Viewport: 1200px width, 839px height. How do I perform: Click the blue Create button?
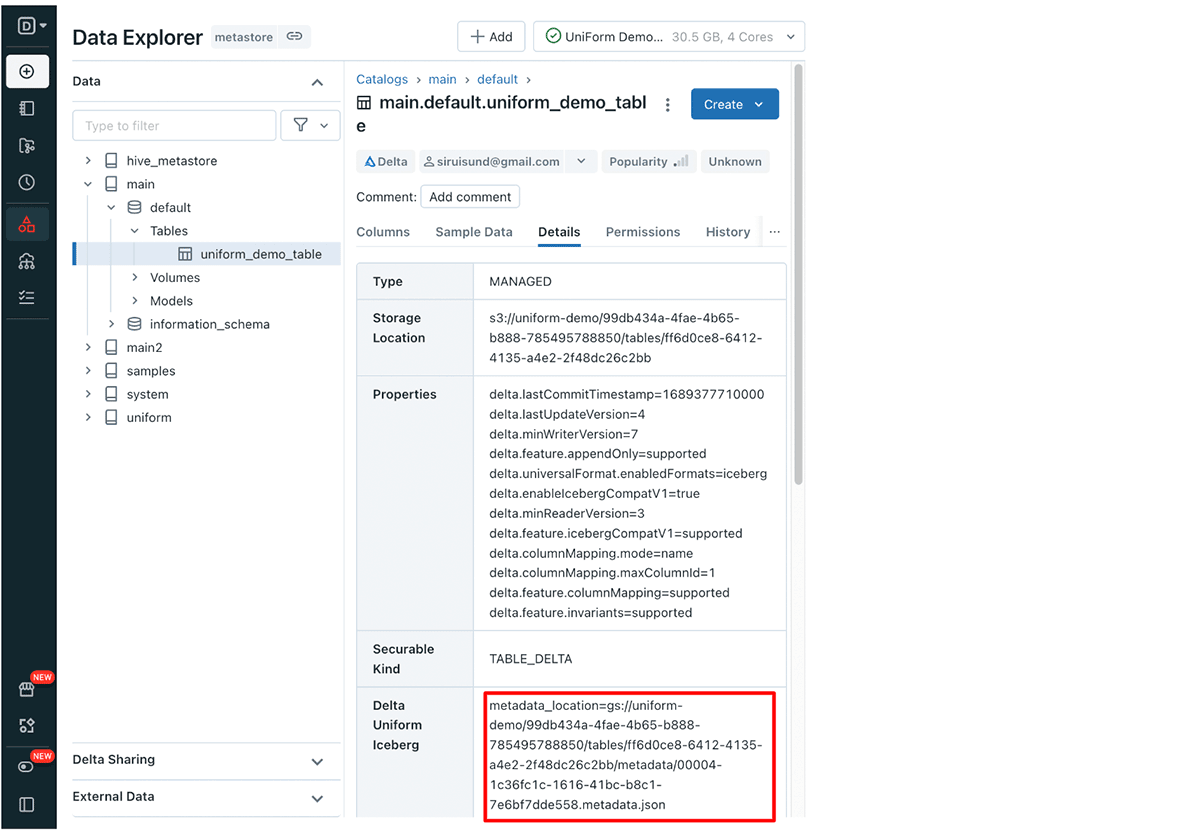tap(734, 105)
